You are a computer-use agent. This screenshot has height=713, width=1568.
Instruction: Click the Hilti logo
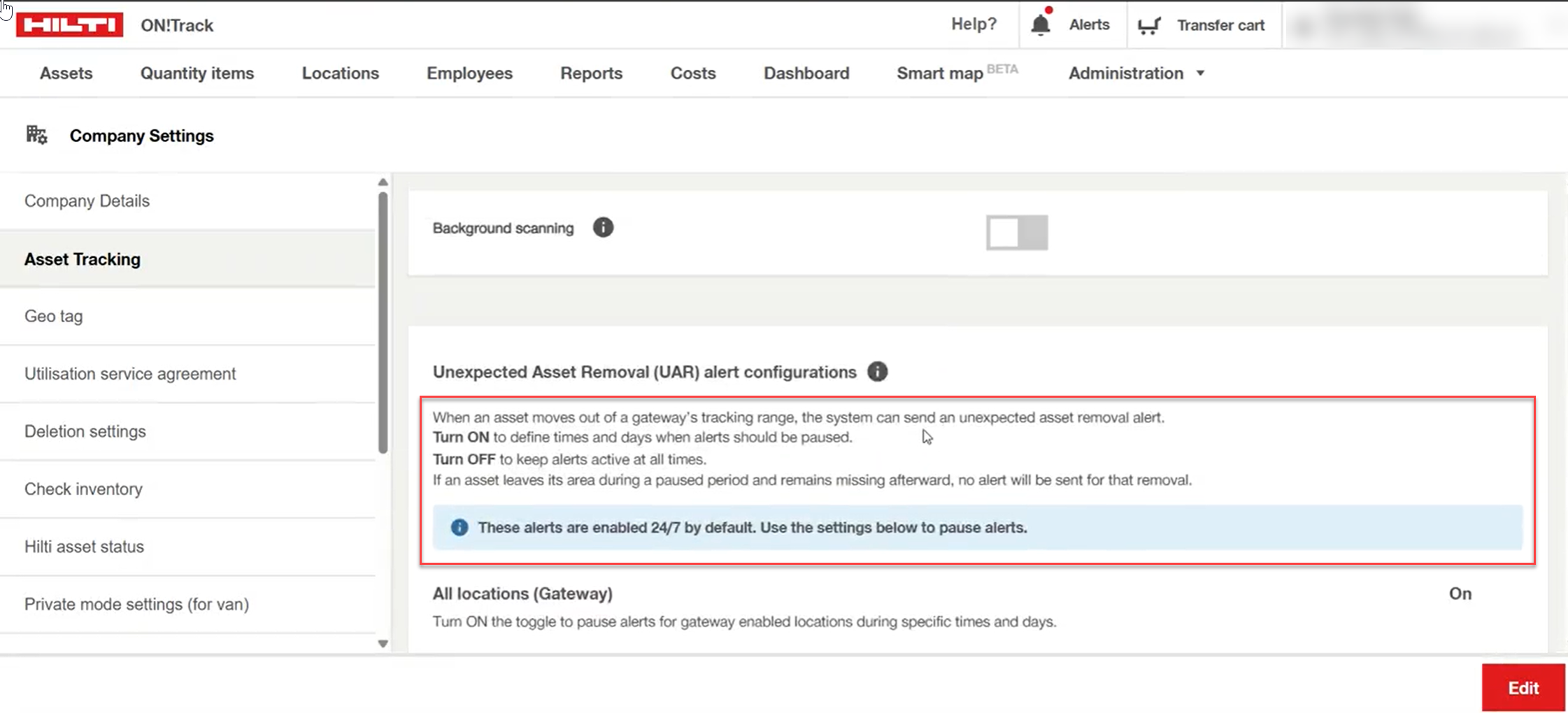[70, 25]
